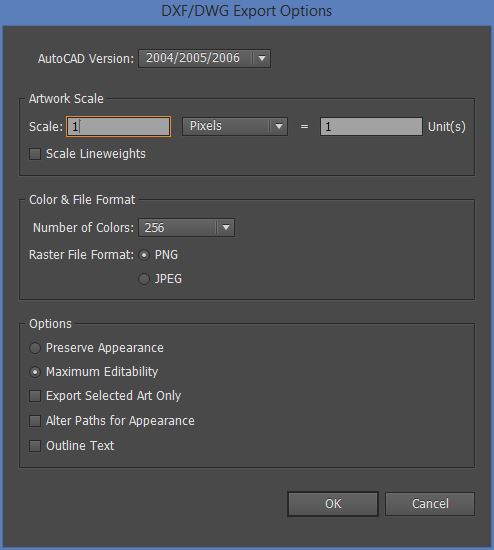
Task: Confirm export with the OK button
Action: click(x=333, y=504)
